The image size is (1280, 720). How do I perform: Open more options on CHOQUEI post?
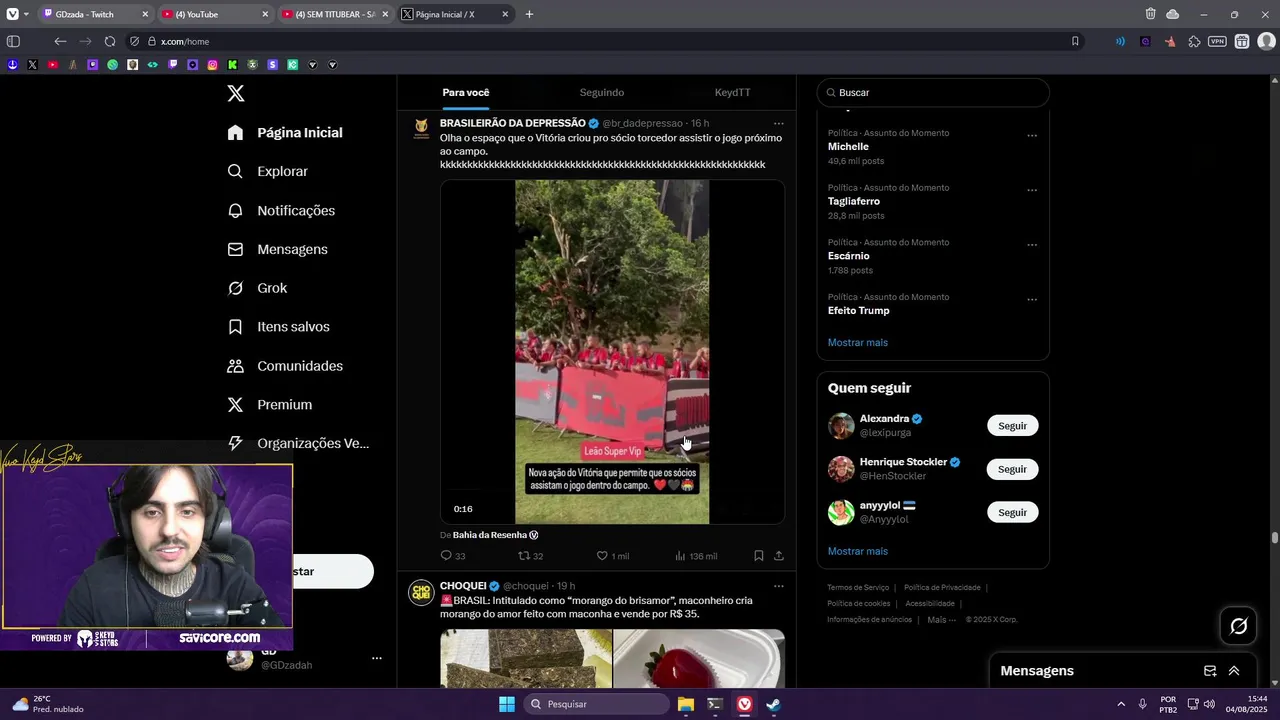click(779, 586)
